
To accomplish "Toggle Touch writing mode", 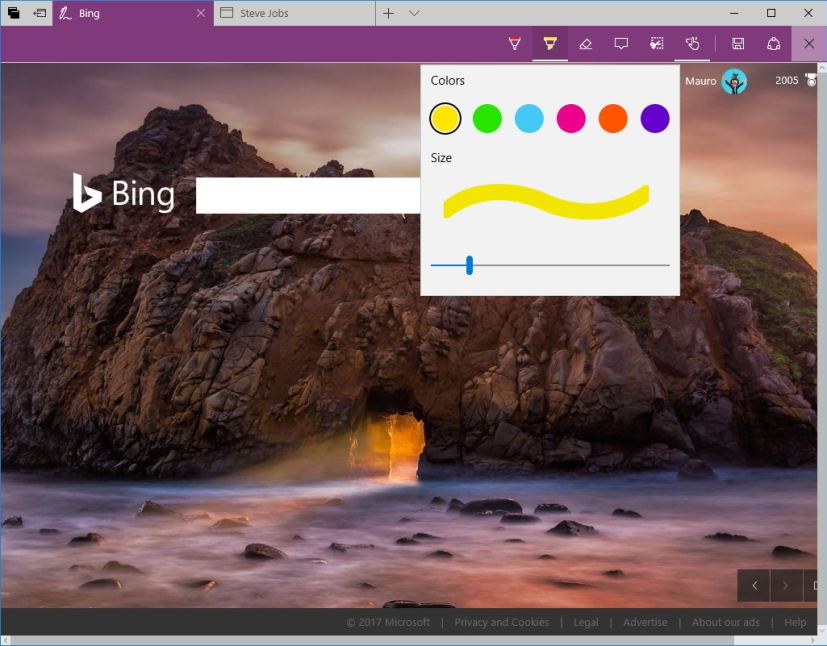I will pos(692,43).
